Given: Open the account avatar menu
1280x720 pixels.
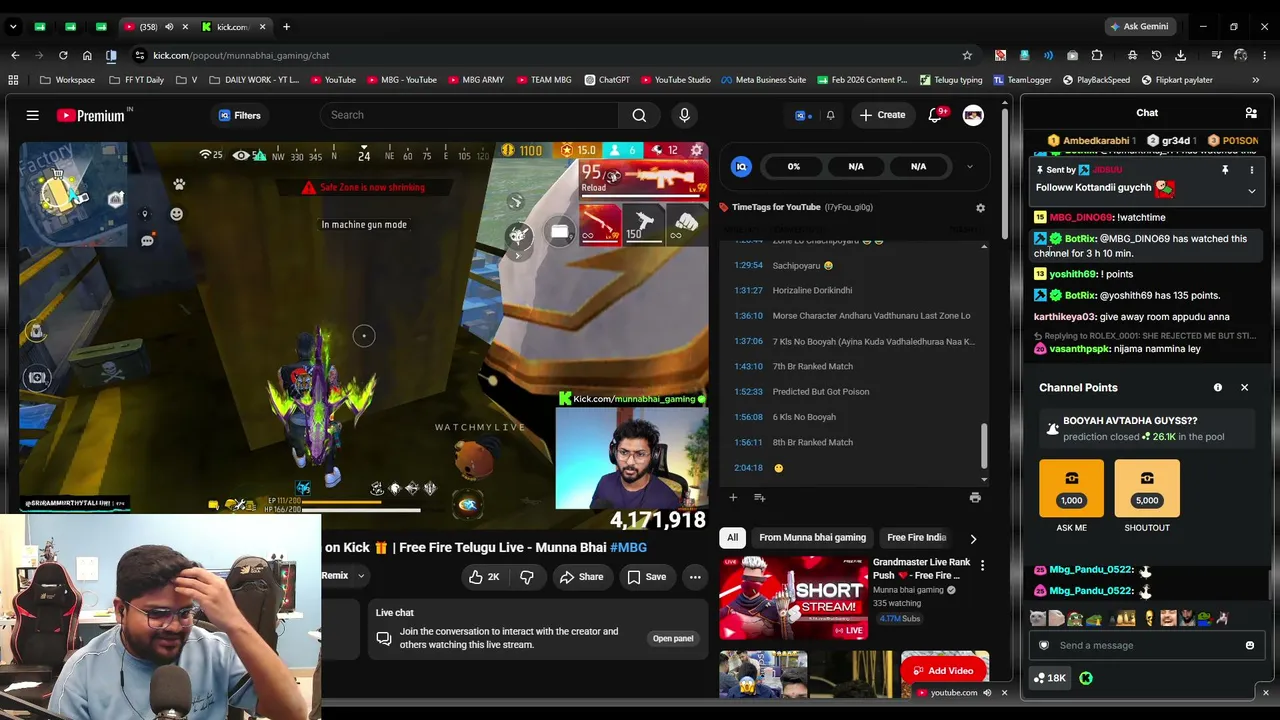Looking at the screenshot, I should (x=973, y=115).
